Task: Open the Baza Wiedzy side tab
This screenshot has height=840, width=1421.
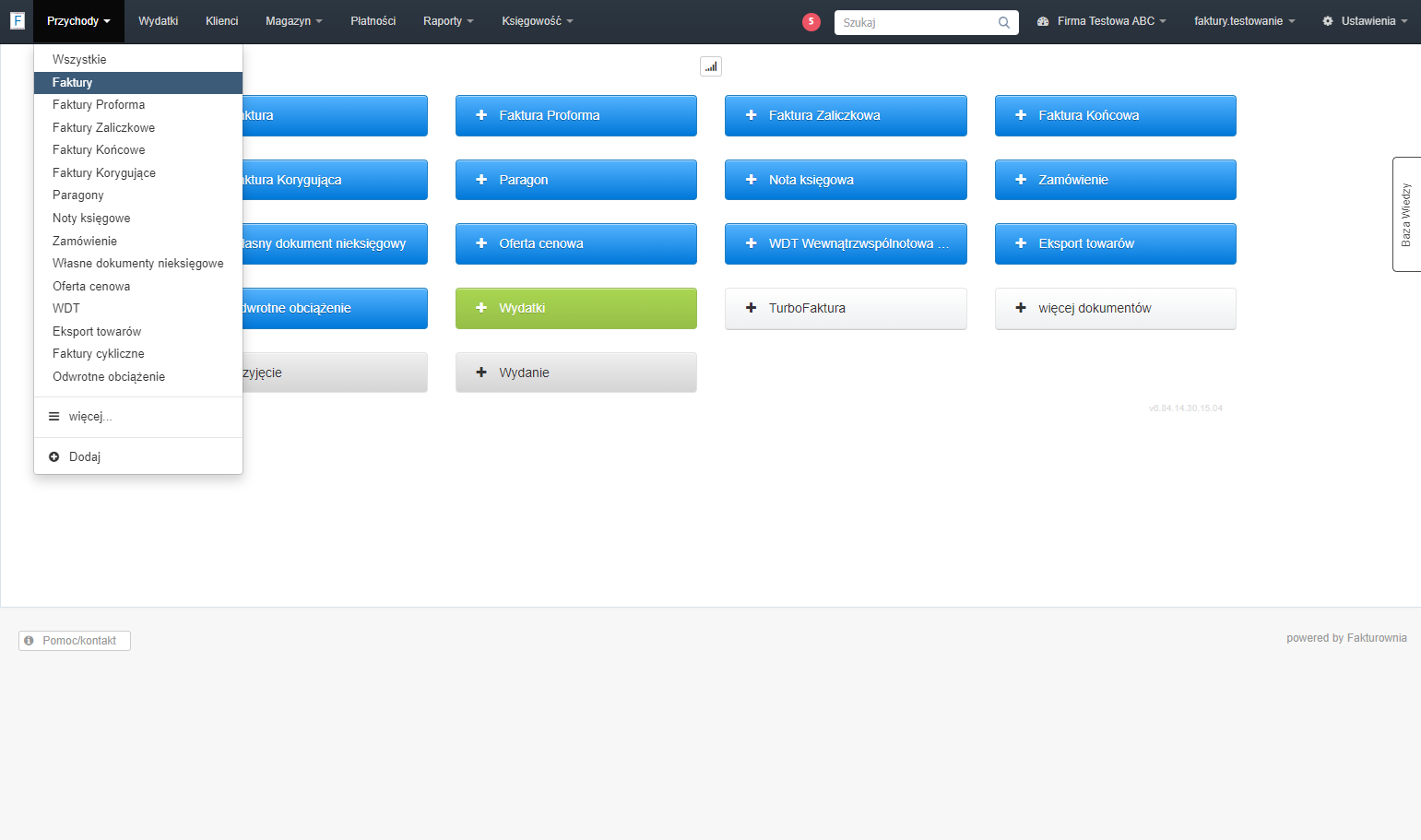Action: 1406,214
